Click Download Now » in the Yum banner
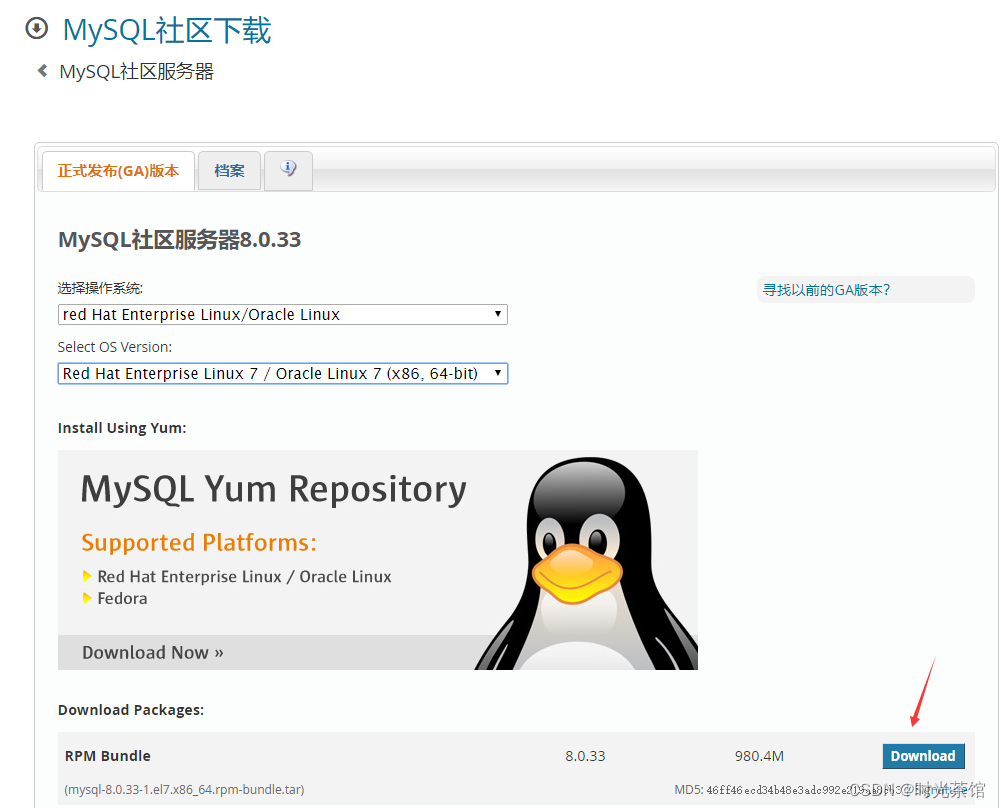 pyautogui.click(x=153, y=652)
